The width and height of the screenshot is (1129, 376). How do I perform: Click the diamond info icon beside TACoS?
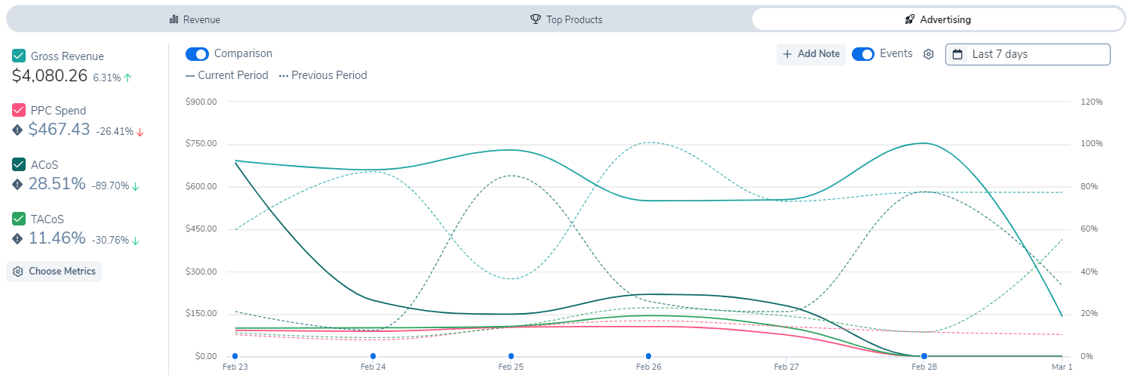[18, 238]
